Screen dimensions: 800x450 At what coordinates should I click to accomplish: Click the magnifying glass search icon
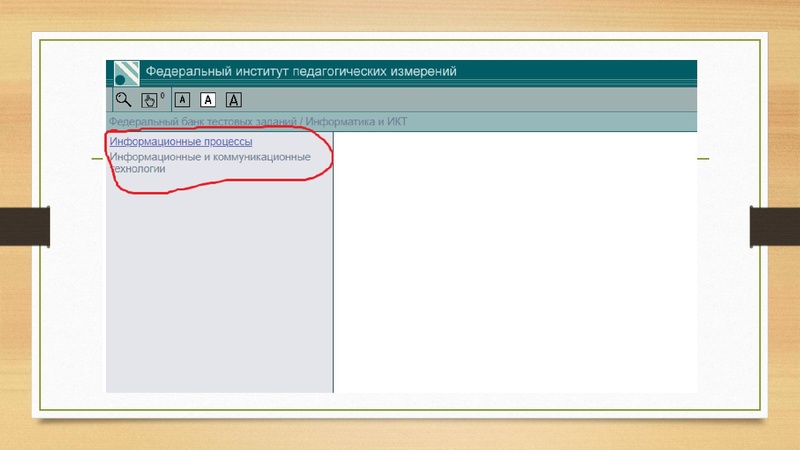coord(123,99)
